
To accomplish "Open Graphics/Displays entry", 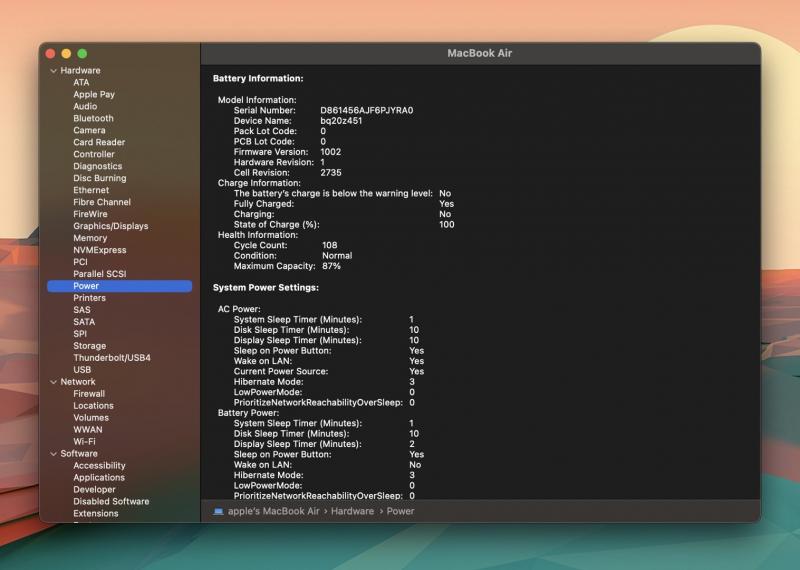I will 111,226.
